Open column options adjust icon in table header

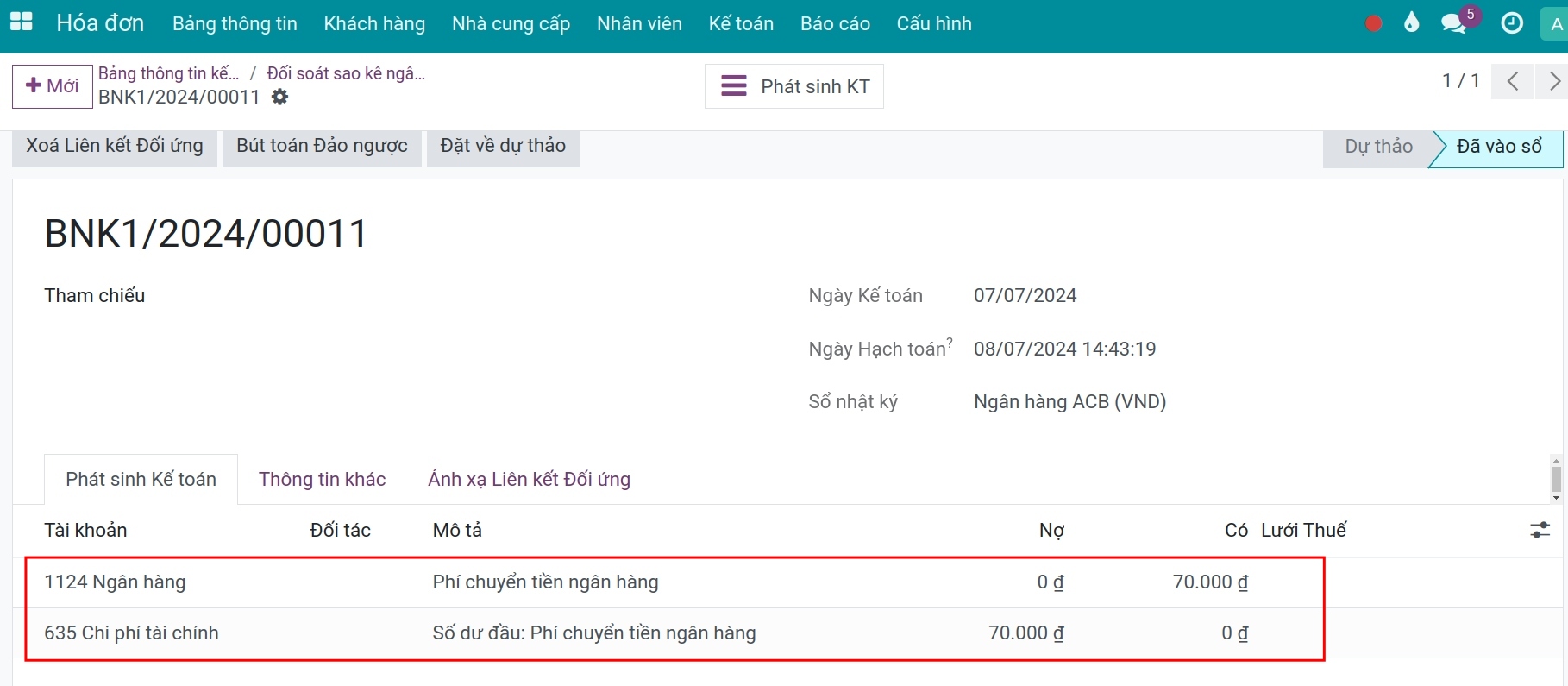pyautogui.click(x=1540, y=530)
